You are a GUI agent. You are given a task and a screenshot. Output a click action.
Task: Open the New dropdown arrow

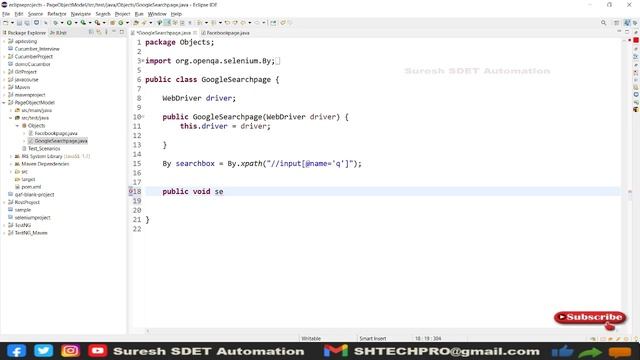pos(12,23)
